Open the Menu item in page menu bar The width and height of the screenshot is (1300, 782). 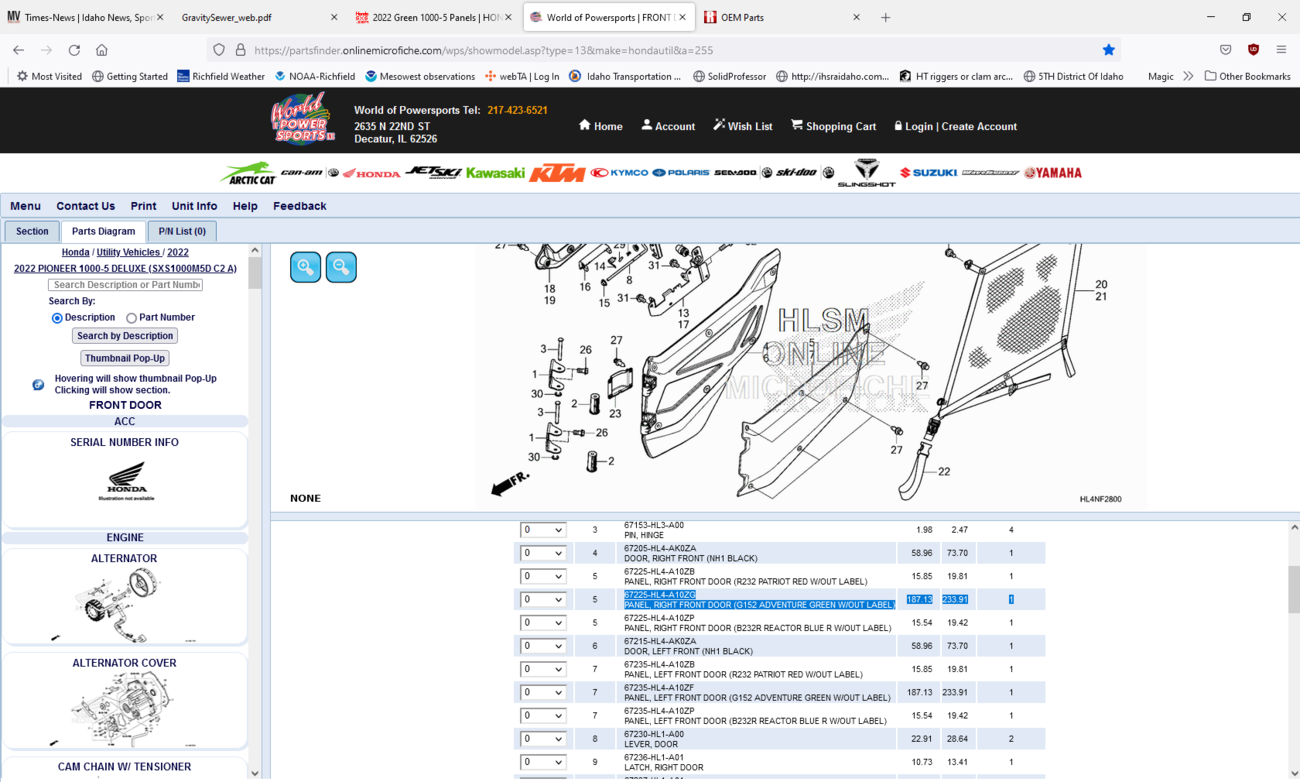(x=25, y=206)
